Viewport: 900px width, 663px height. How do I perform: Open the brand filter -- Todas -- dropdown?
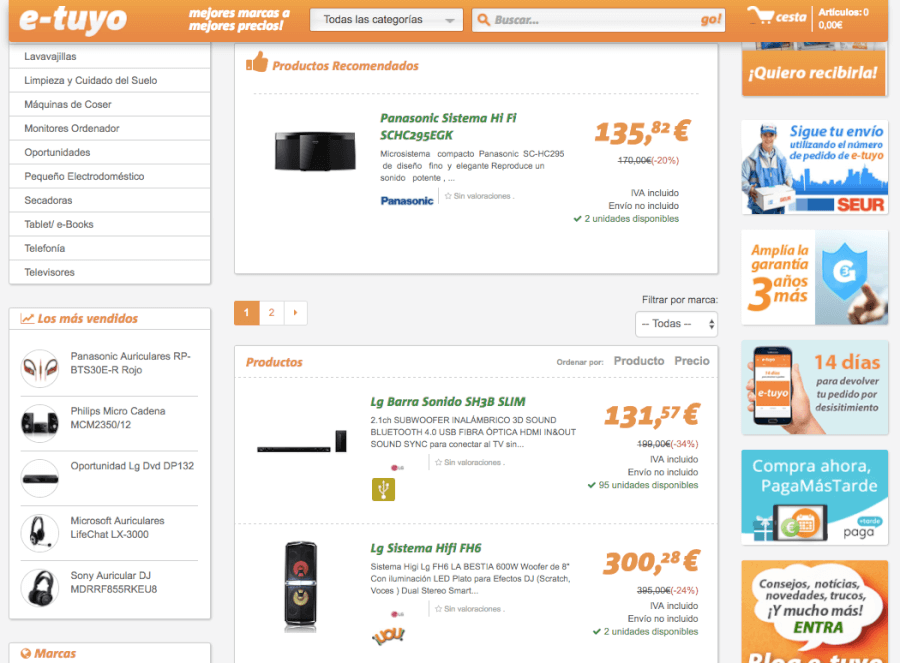coord(678,324)
